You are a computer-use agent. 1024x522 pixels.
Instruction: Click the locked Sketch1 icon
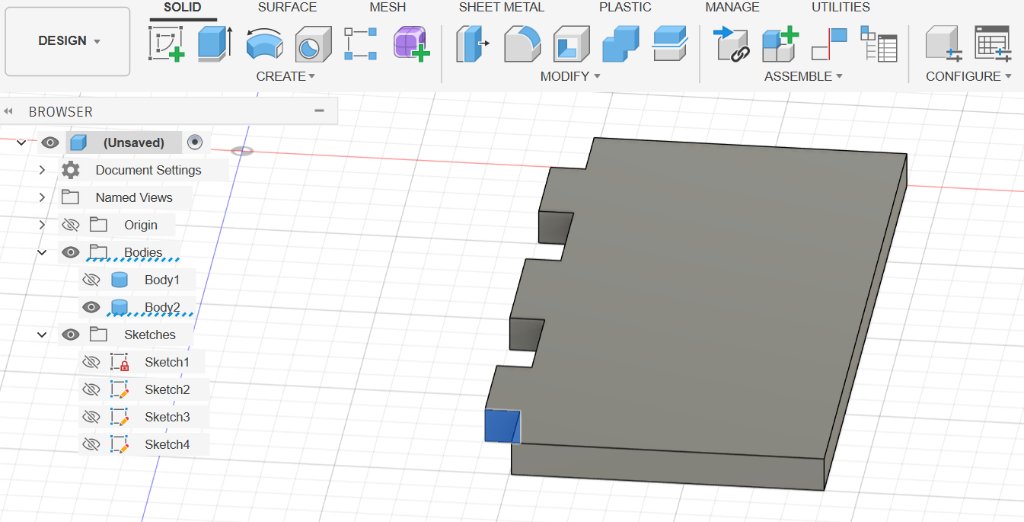pyautogui.click(x=120, y=362)
